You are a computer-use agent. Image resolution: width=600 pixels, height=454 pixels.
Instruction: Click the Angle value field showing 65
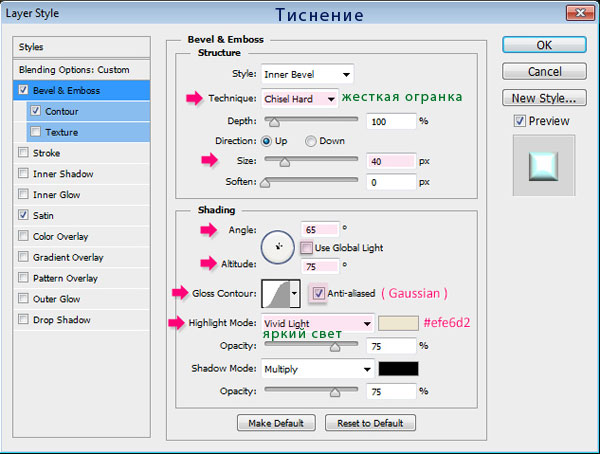tap(320, 229)
